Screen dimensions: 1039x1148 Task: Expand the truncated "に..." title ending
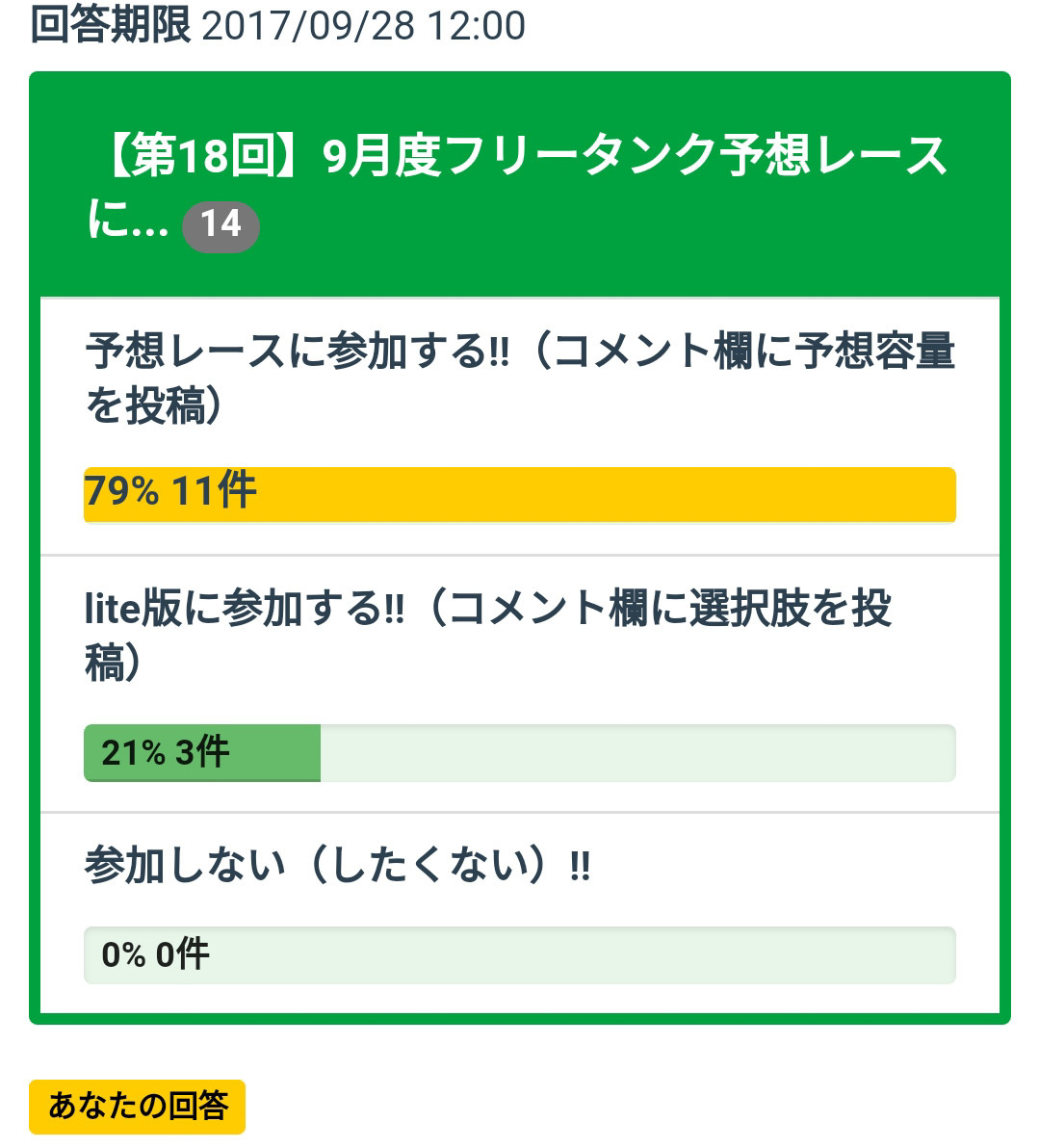[x=126, y=222]
